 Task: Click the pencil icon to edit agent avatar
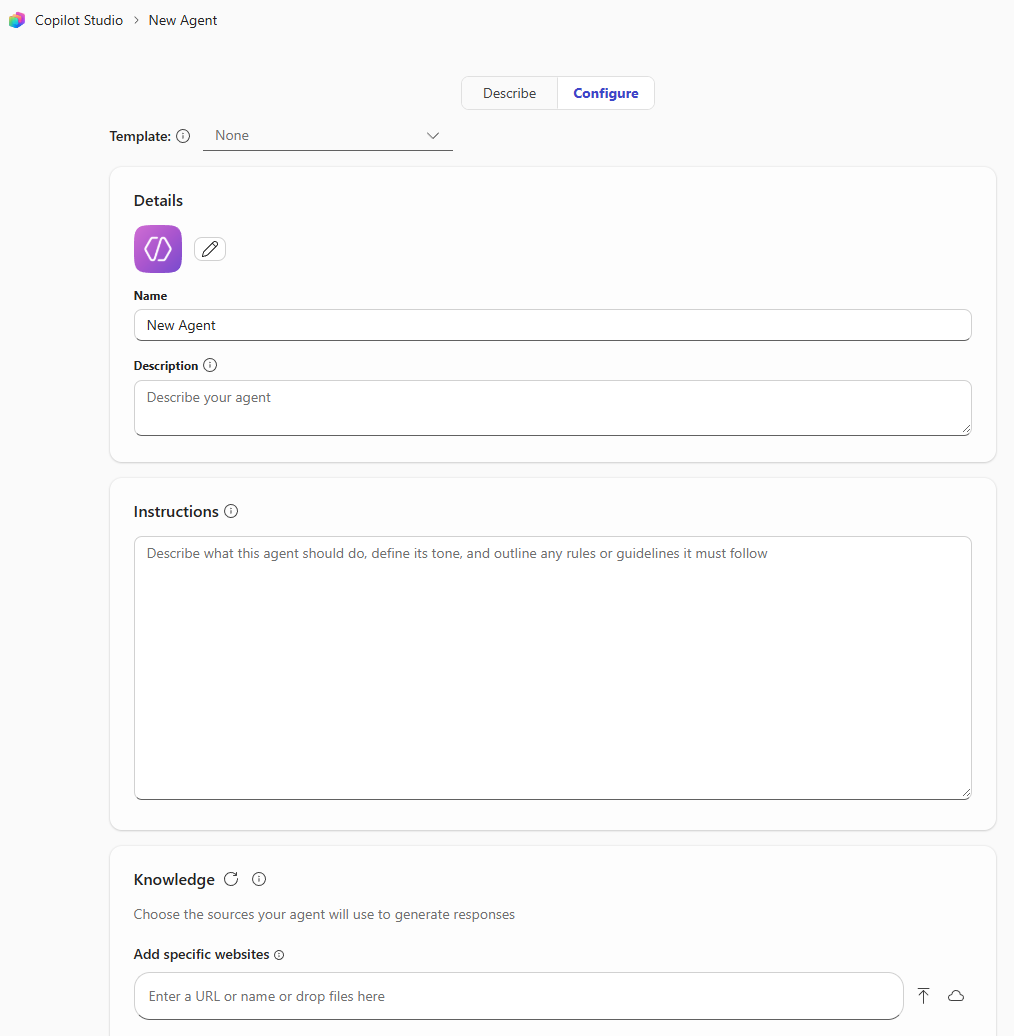(209, 248)
